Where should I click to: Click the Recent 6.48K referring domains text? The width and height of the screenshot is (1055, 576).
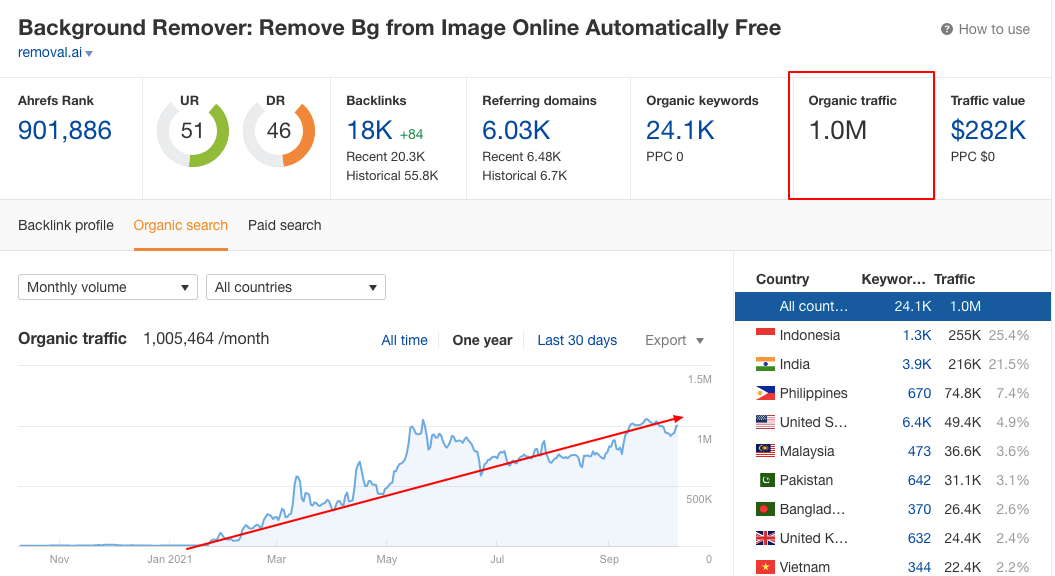click(x=521, y=157)
